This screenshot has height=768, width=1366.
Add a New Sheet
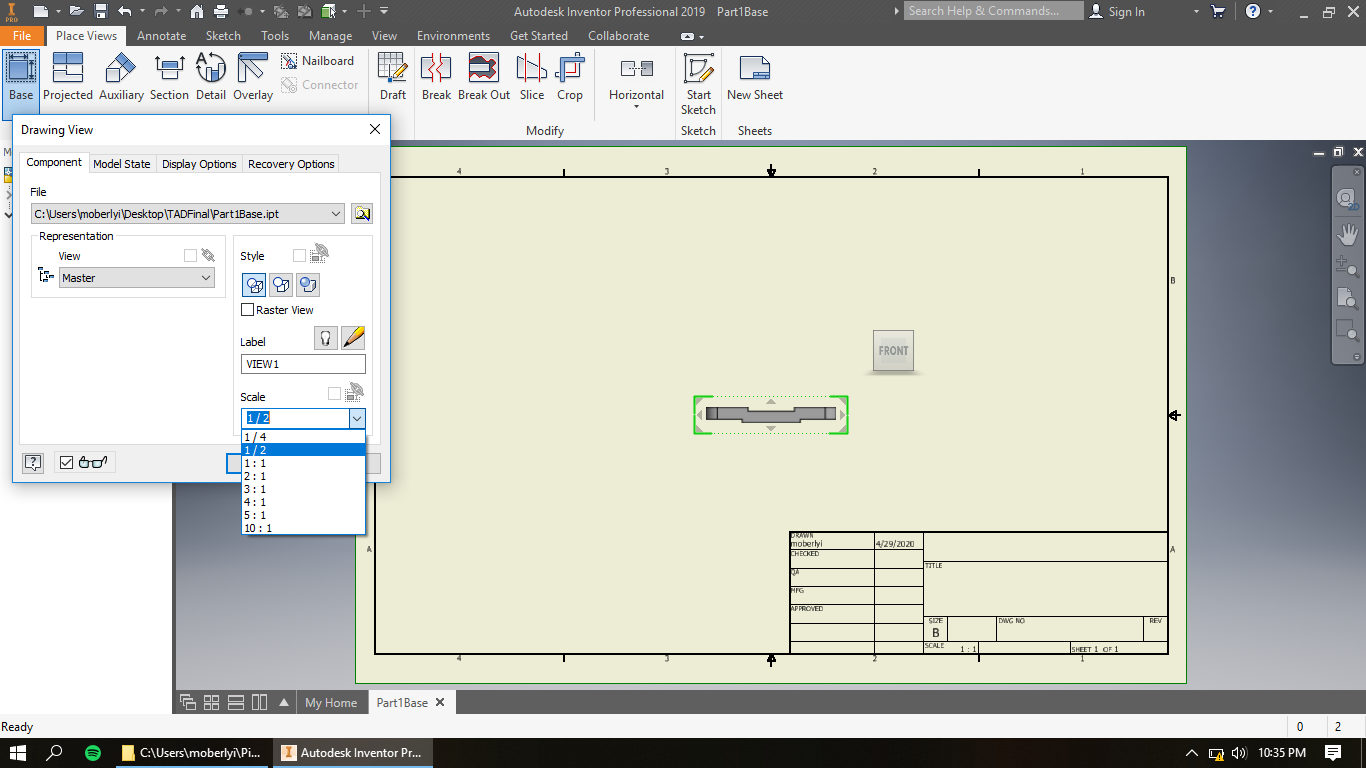(755, 77)
